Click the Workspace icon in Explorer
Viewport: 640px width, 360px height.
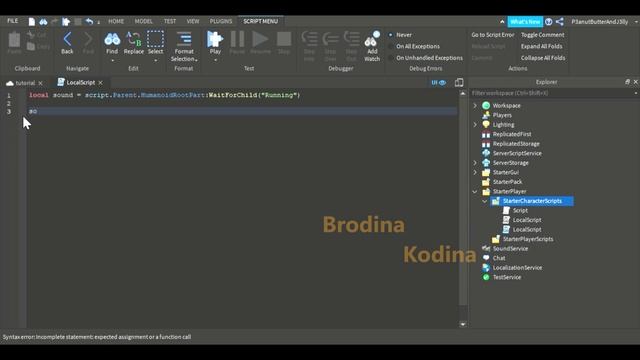click(x=486, y=105)
